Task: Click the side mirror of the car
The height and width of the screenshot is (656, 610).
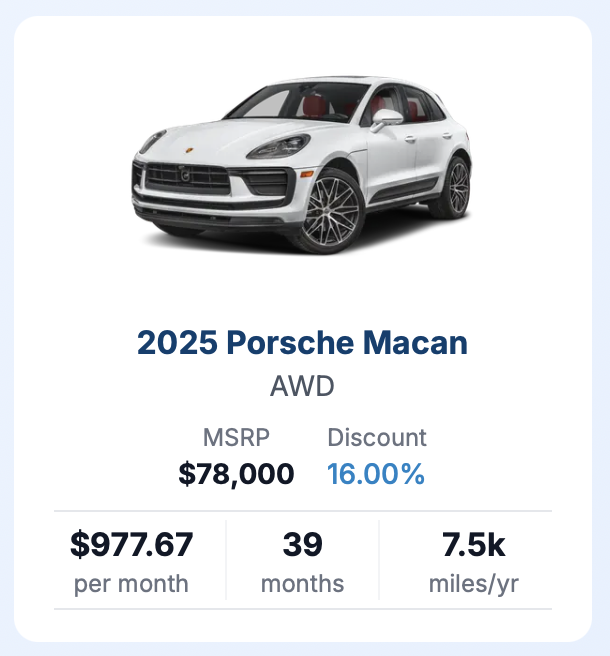Action: point(386,119)
